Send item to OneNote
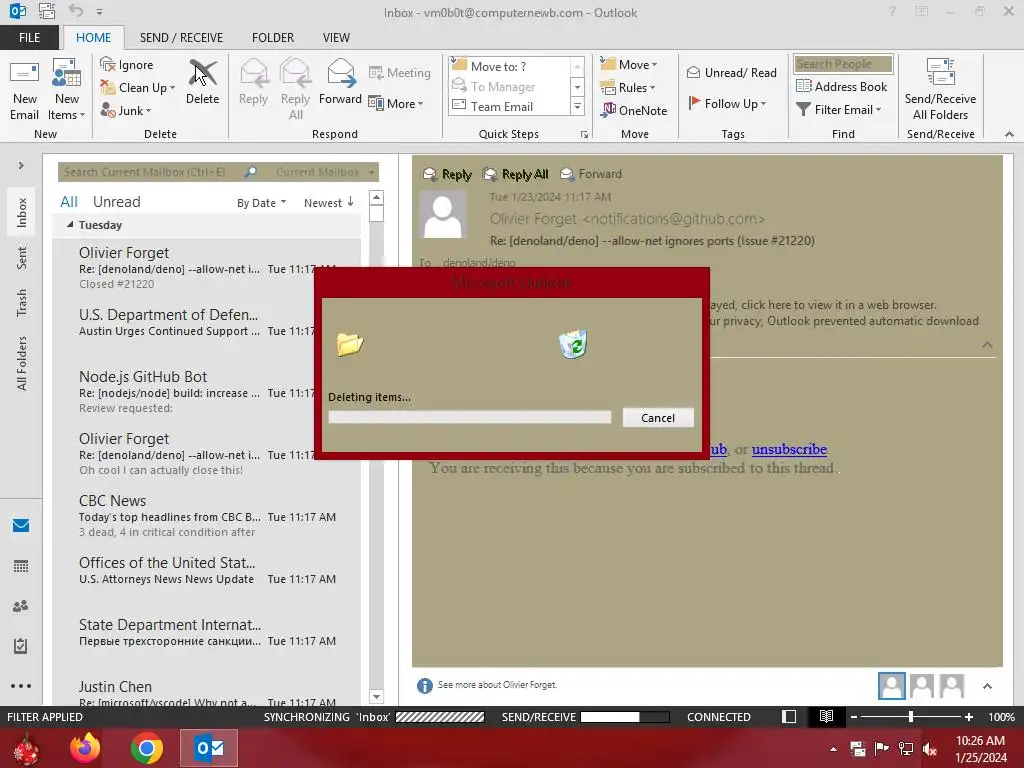Screen dimensions: 1024x768 click(634, 110)
